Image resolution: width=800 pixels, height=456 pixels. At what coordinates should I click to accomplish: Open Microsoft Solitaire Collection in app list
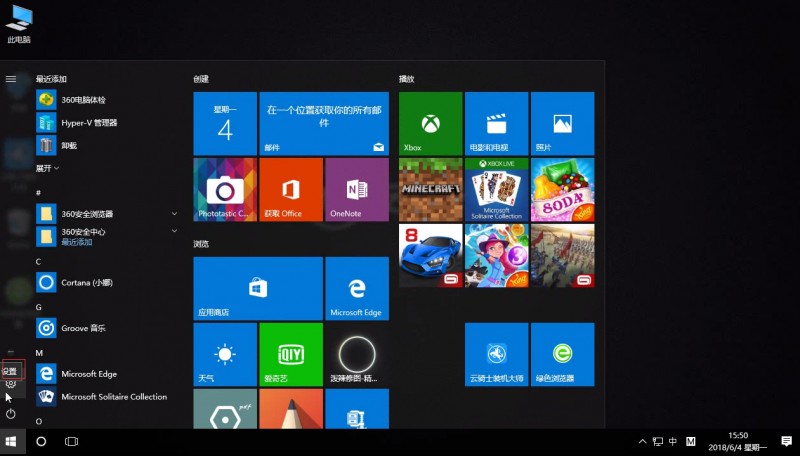coord(105,397)
